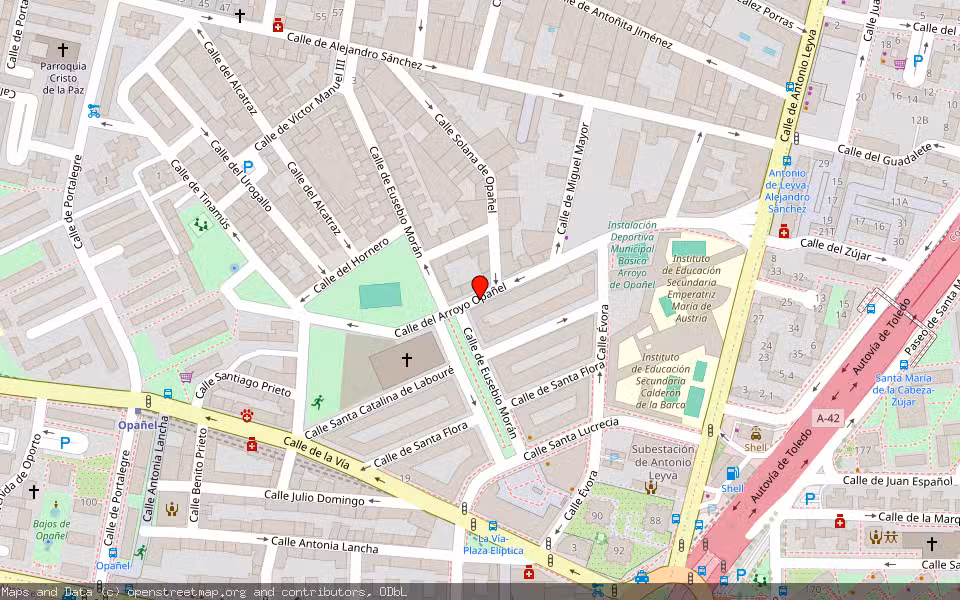Select the veterinary paw icon near Calle Santiago Prieto

click(x=246, y=415)
